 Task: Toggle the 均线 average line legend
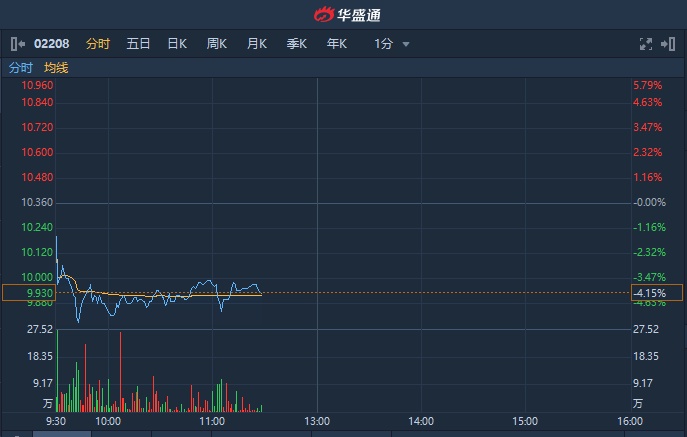click(x=56, y=67)
